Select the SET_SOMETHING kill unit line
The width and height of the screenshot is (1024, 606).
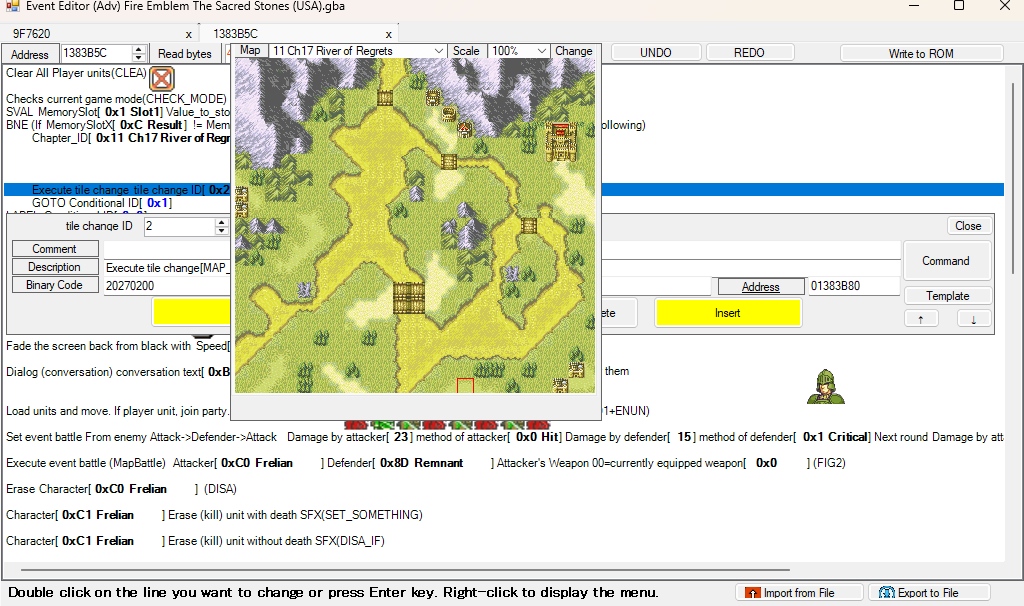[214, 515]
